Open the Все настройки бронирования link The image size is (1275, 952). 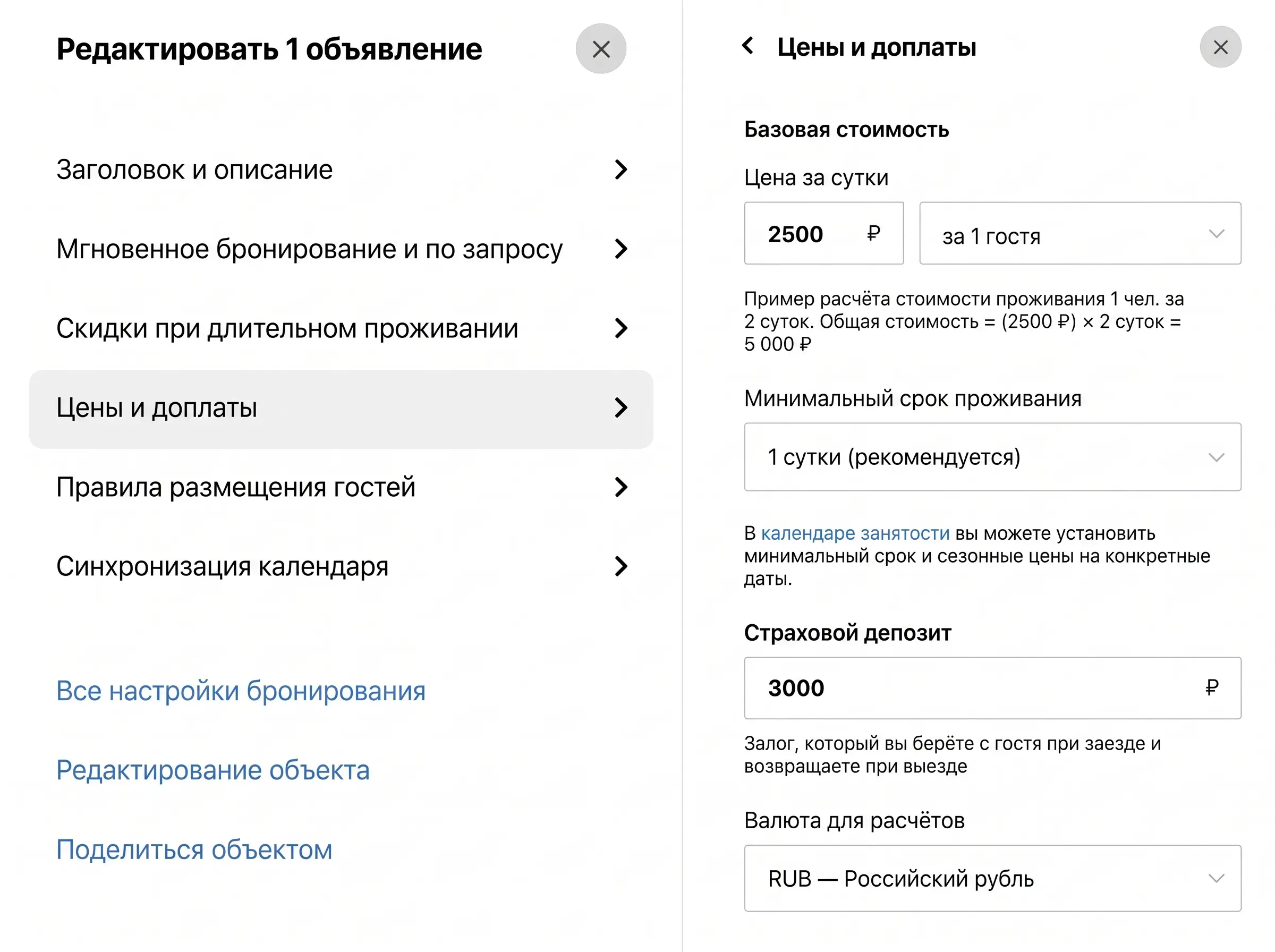tap(241, 691)
